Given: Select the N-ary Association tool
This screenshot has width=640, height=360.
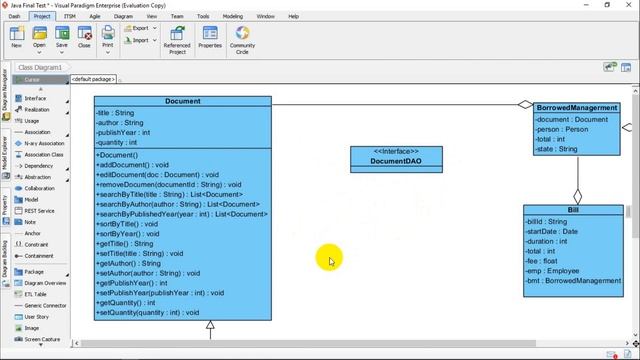Looking at the screenshot, I should (x=44, y=143).
